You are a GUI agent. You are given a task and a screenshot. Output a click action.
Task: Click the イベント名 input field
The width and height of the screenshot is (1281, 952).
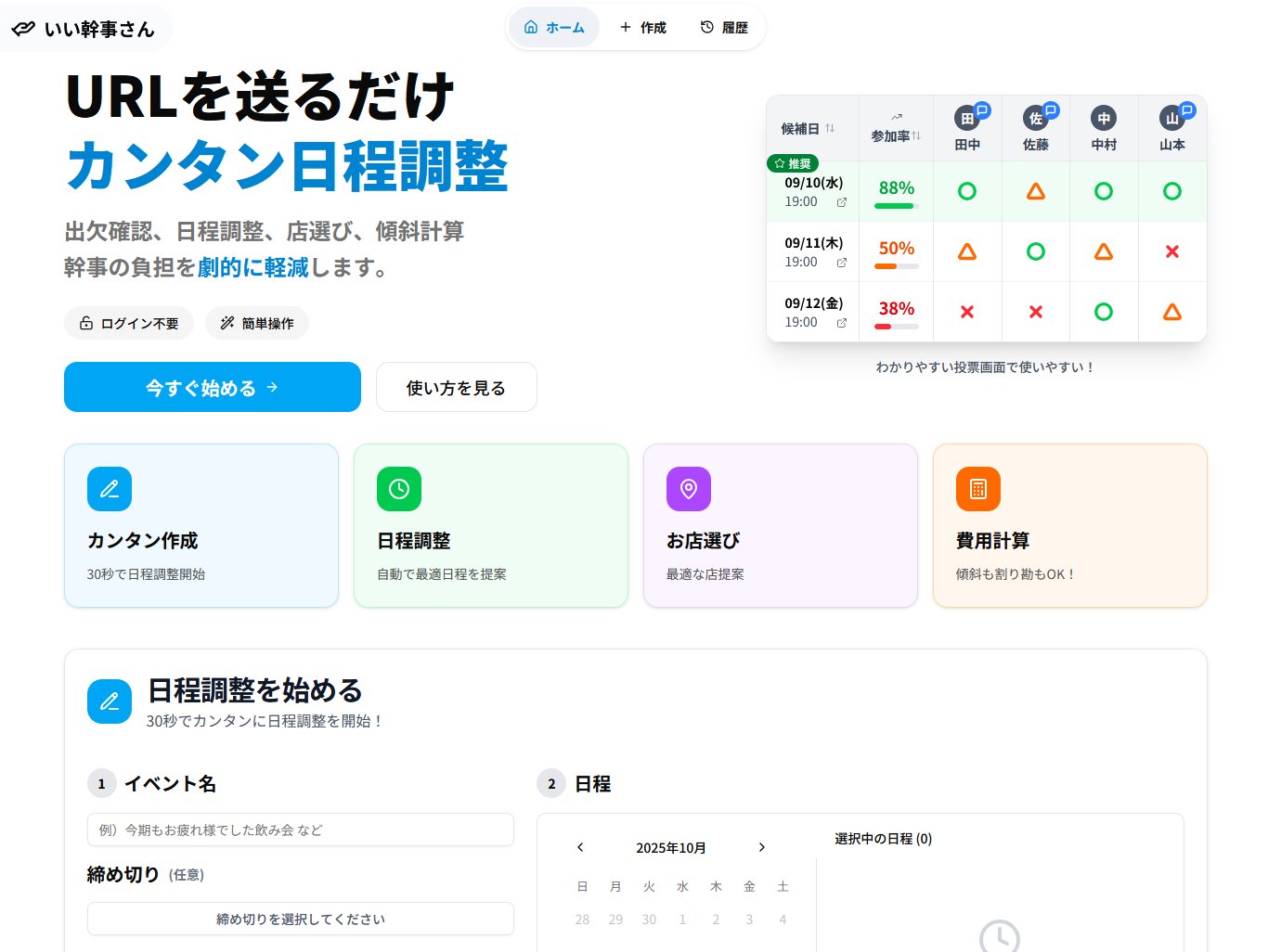click(x=300, y=830)
